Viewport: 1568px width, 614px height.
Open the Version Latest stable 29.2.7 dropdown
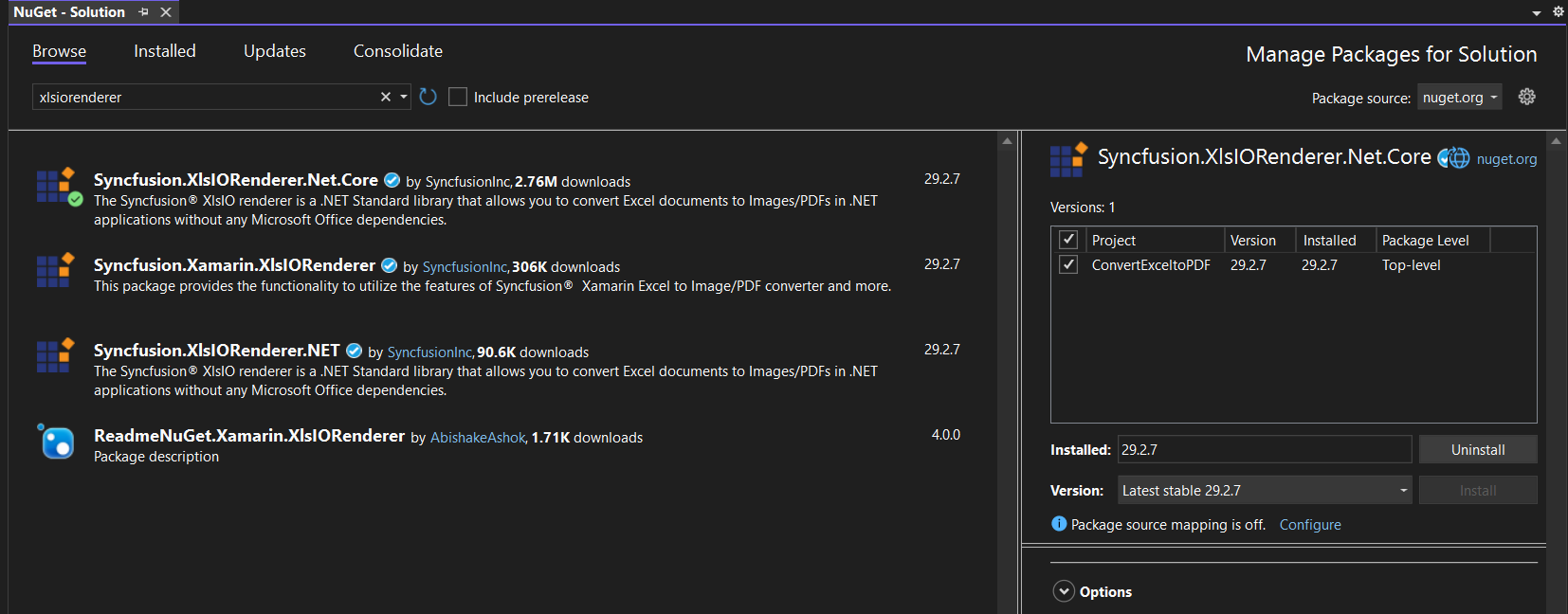click(1265, 490)
